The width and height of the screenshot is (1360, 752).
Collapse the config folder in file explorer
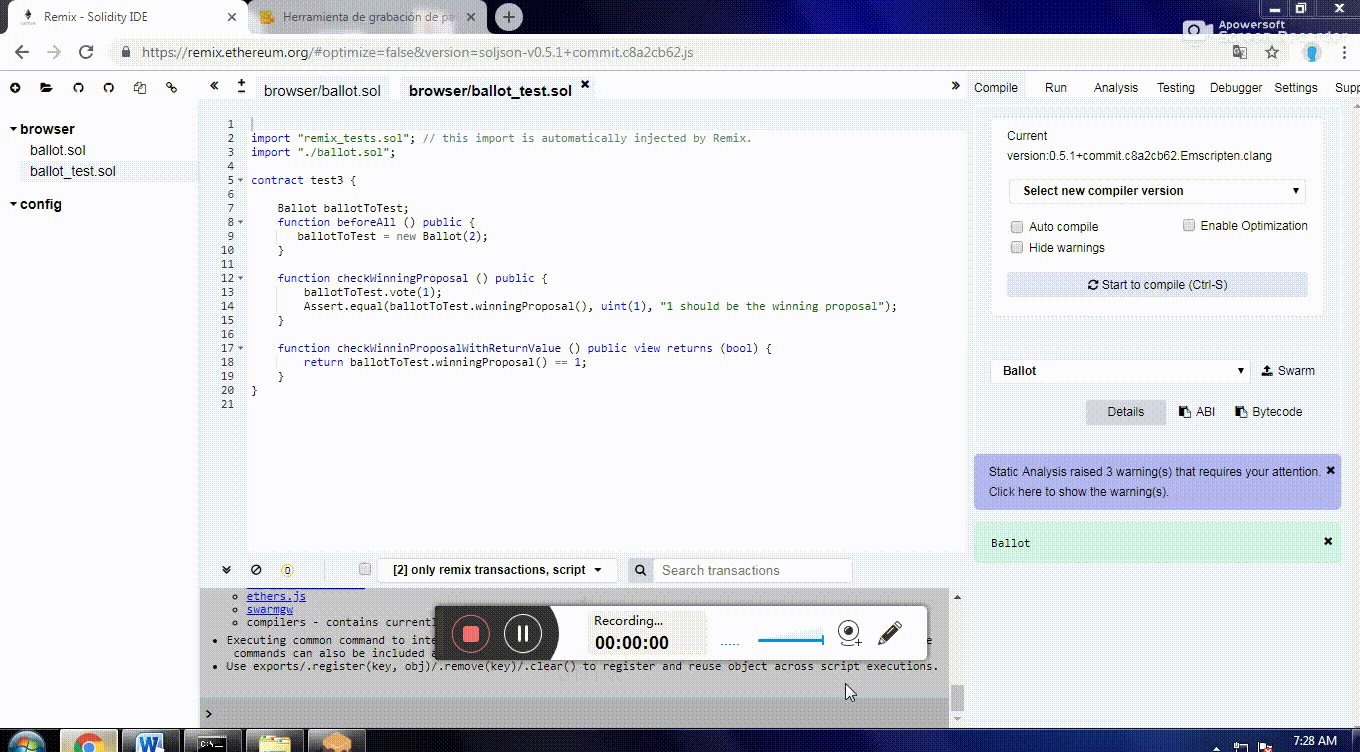click(x=14, y=204)
